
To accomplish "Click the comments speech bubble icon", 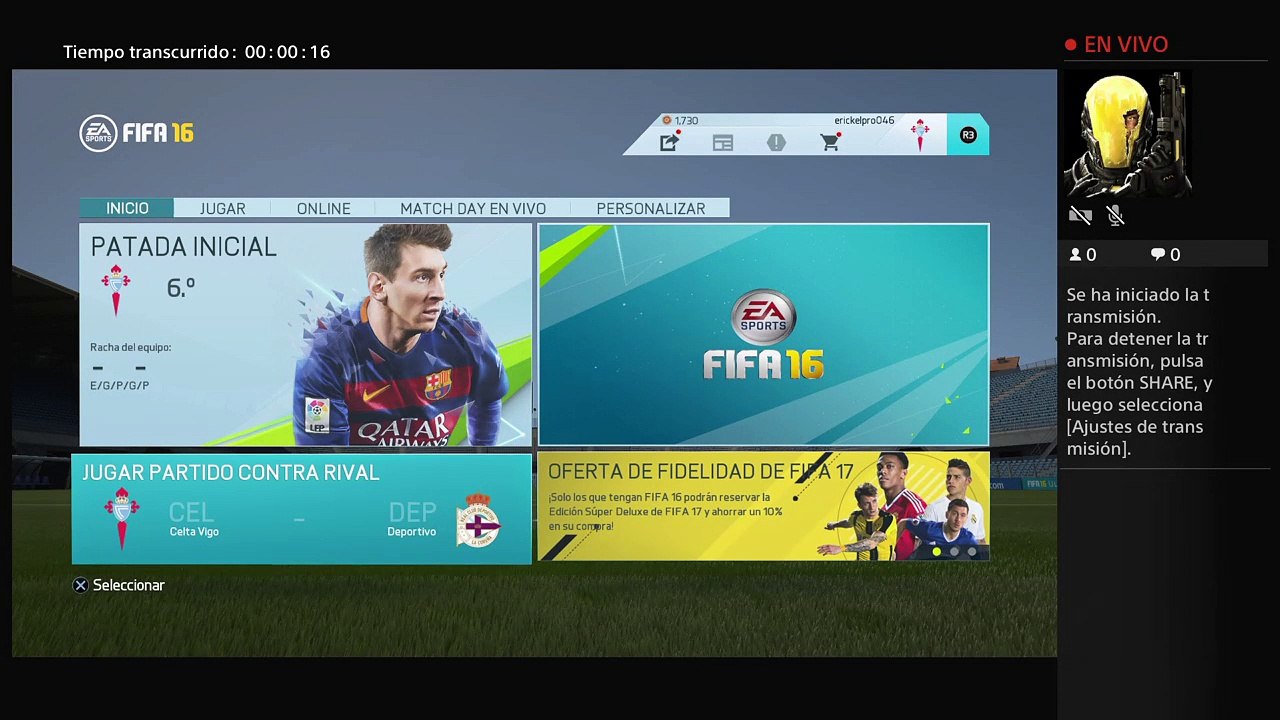I will point(1158,255).
